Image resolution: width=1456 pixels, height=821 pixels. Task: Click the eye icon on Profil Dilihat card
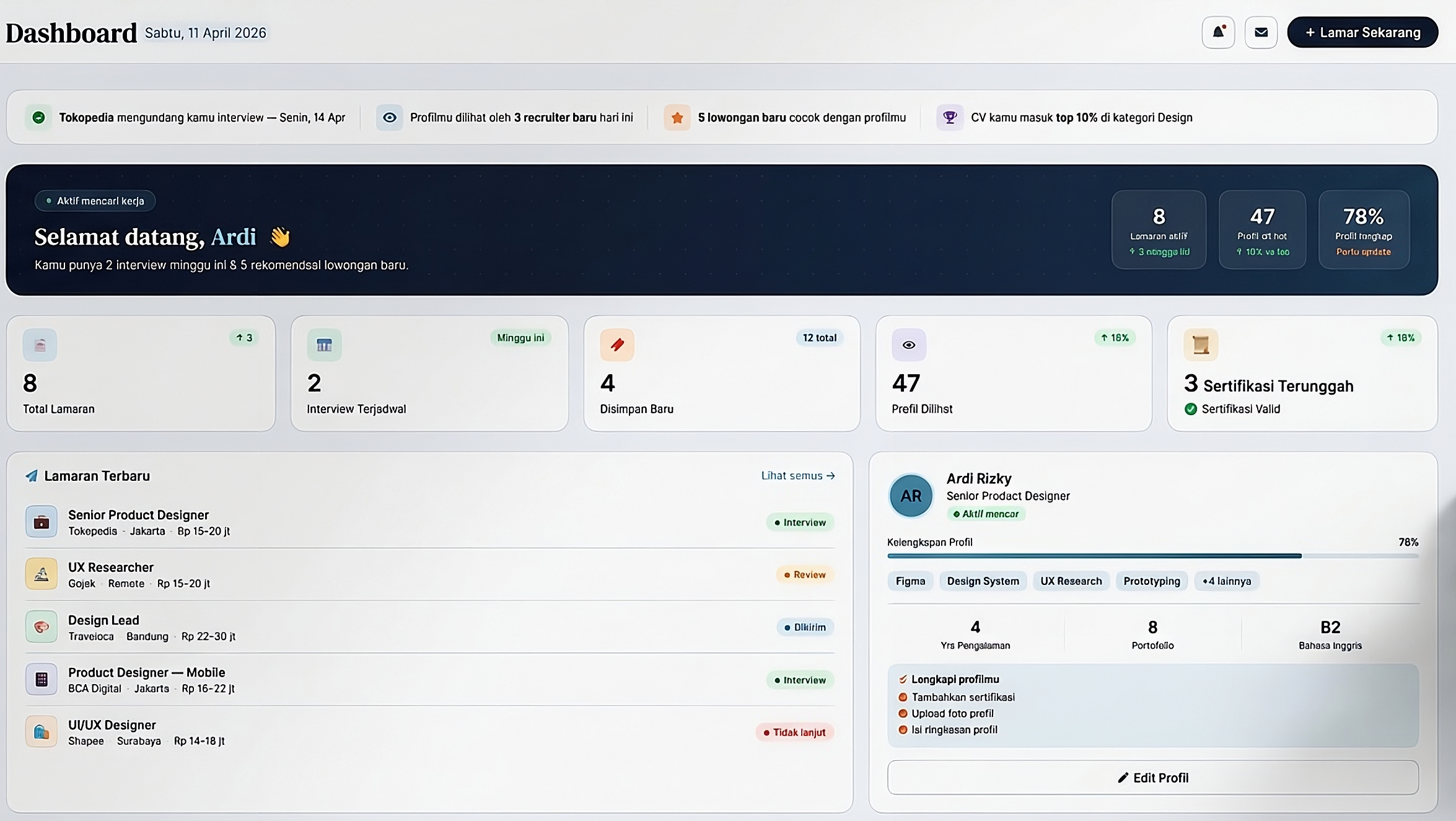[908, 345]
